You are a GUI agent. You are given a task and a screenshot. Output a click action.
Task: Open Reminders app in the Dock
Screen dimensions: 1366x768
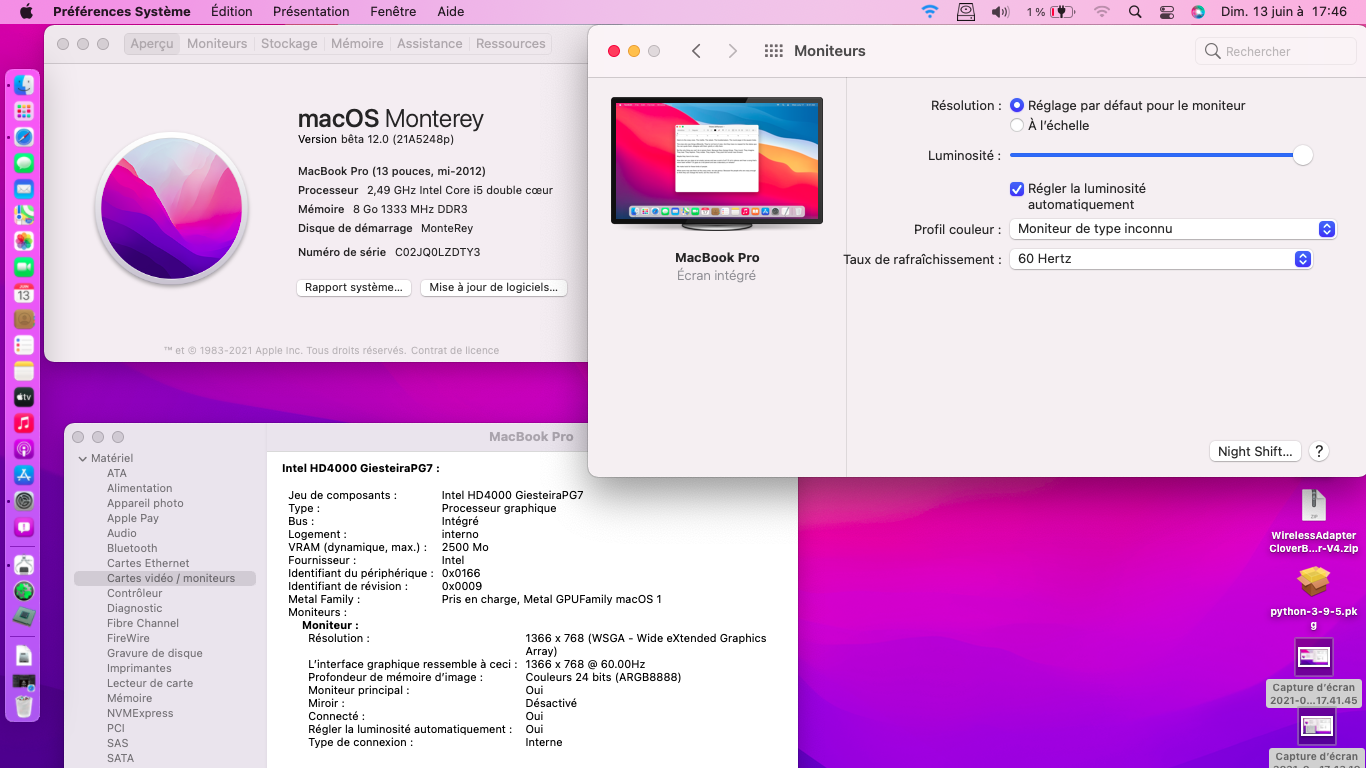[24, 345]
